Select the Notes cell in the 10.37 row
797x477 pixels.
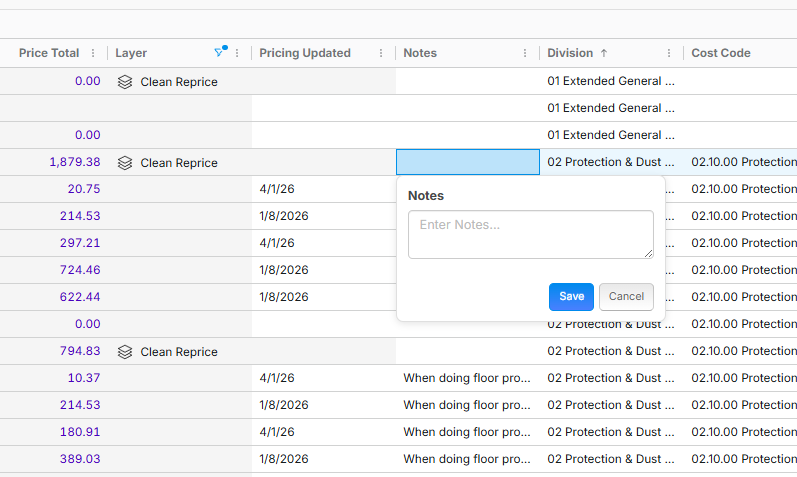point(467,378)
